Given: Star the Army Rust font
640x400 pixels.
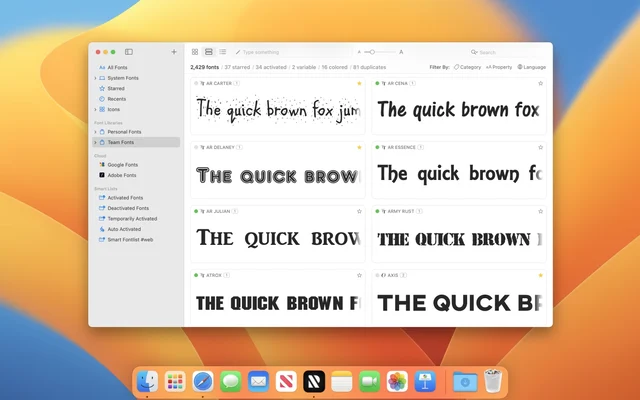Looking at the screenshot, I should point(540,211).
